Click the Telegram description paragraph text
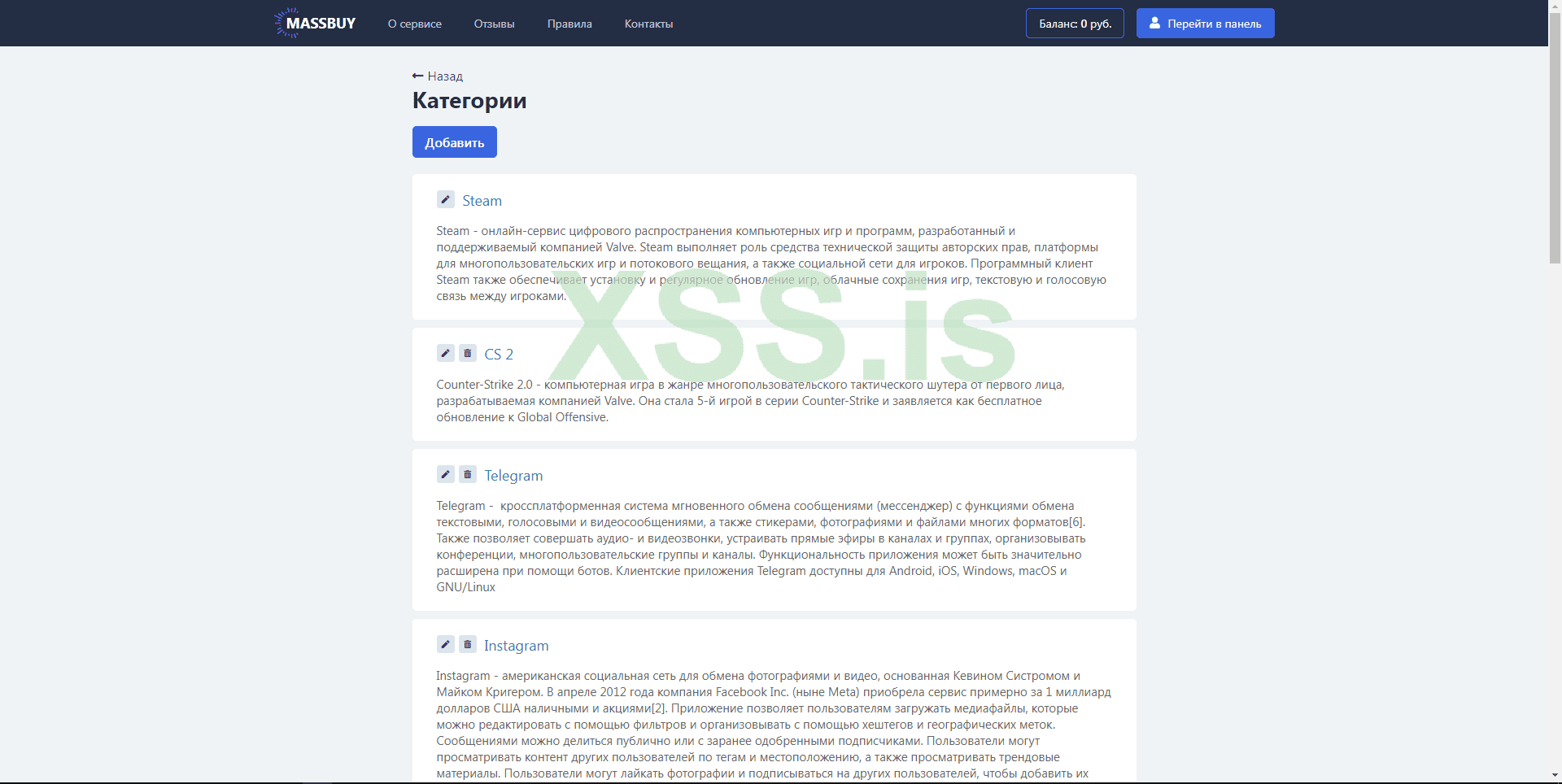Screen dimensions: 1562x784 (761, 547)
